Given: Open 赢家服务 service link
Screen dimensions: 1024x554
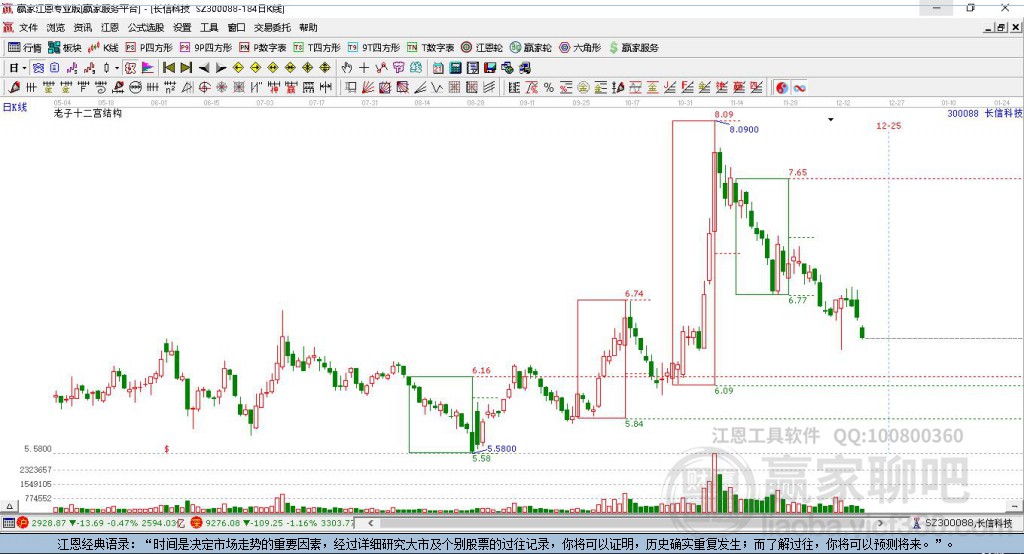Looking at the screenshot, I should coord(633,48).
